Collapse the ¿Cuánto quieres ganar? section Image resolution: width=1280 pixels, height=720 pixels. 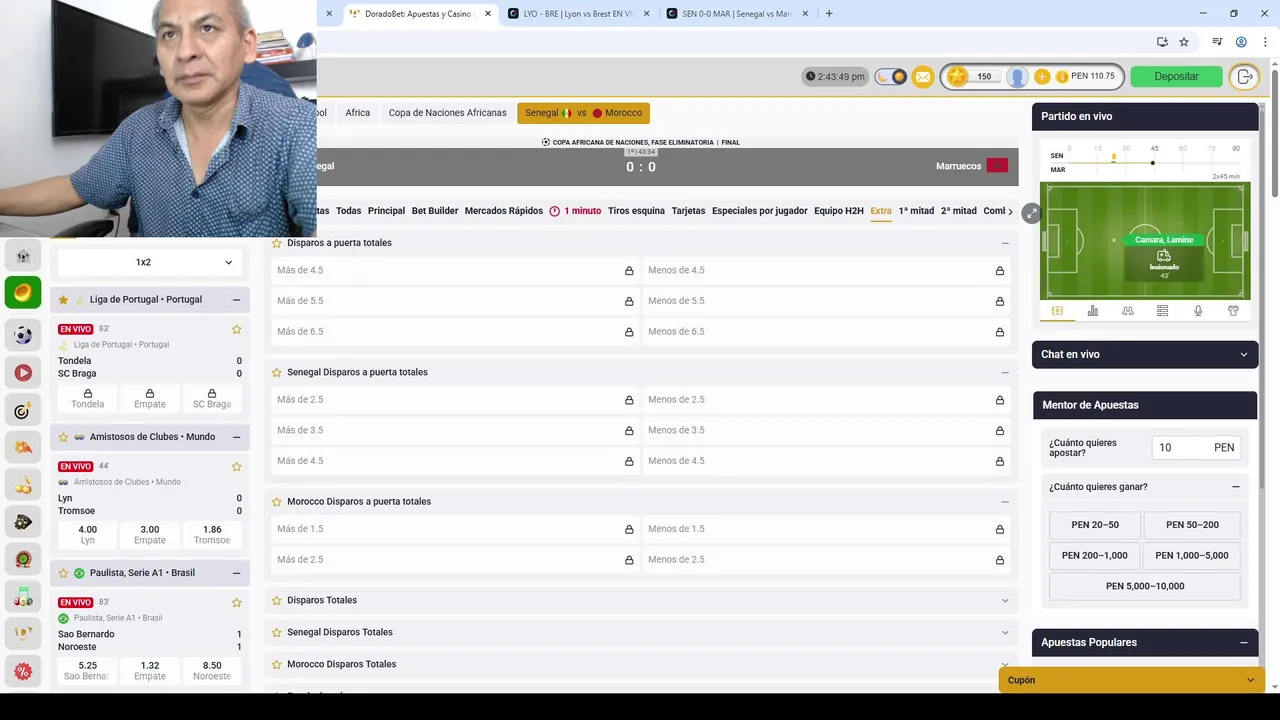click(1236, 487)
